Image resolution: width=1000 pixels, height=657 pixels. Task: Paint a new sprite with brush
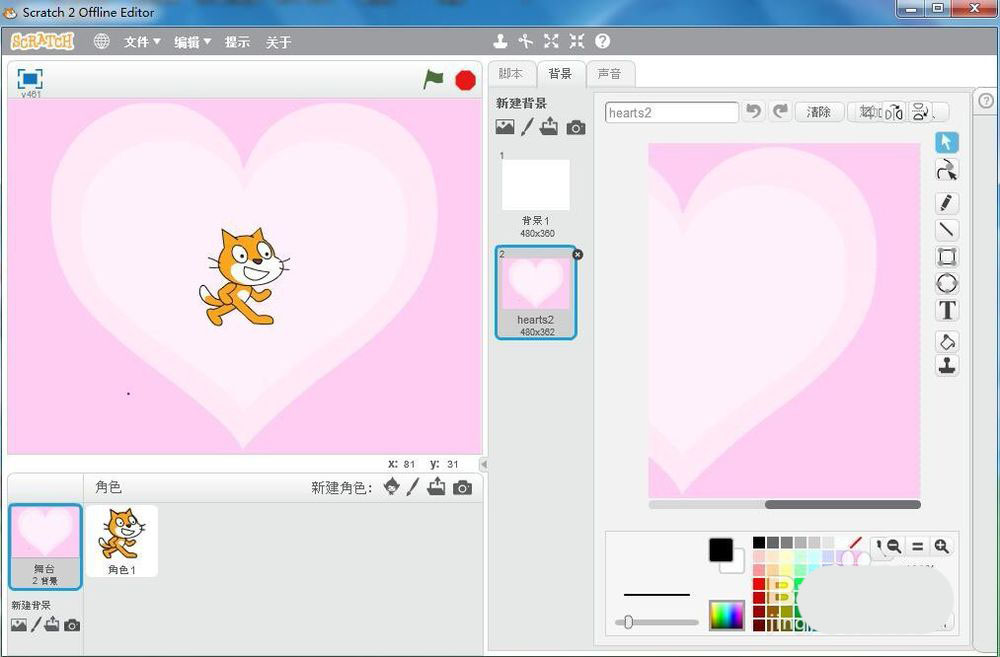pos(413,487)
